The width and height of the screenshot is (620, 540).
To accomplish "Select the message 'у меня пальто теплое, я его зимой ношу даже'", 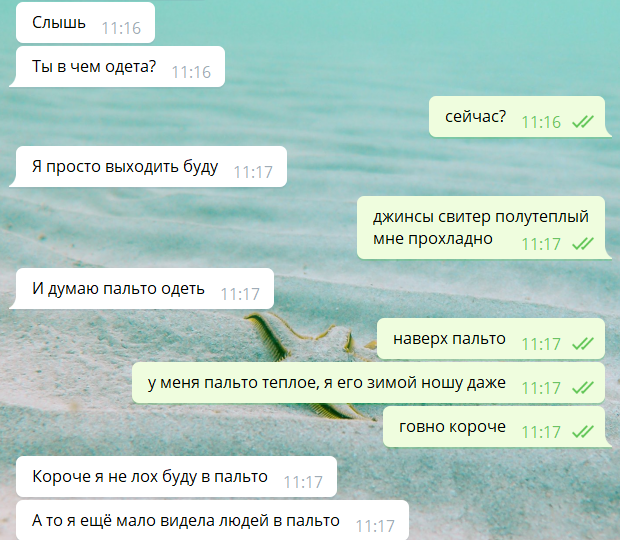I will 368,383.
